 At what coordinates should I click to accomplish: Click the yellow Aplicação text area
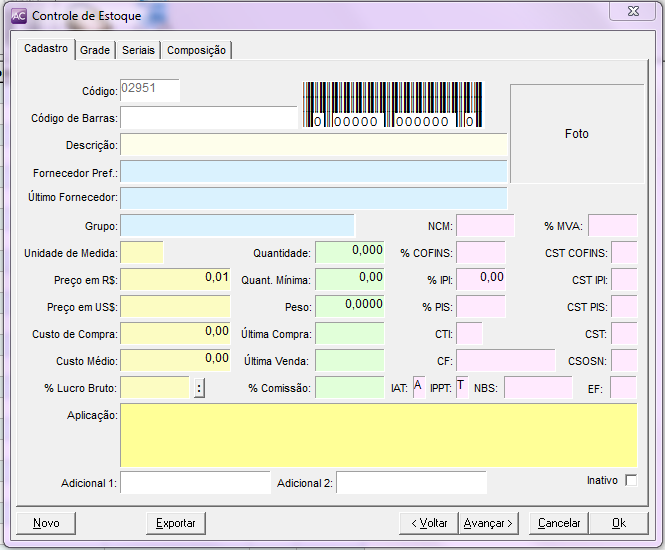point(378,435)
